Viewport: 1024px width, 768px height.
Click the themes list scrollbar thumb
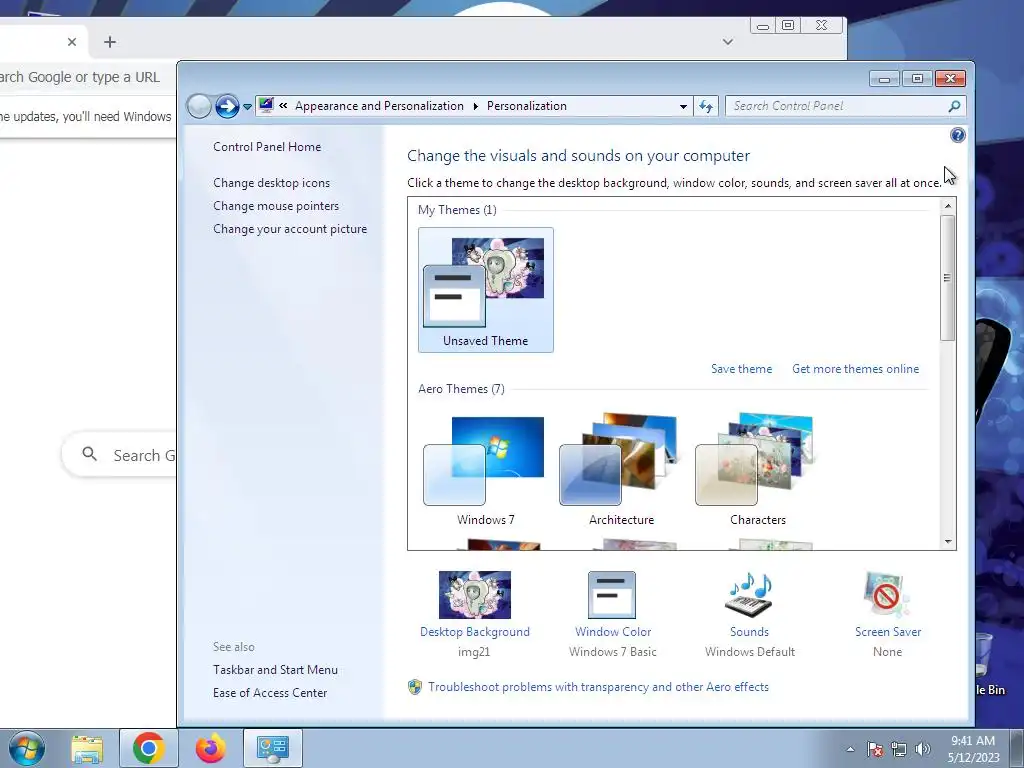coord(948,278)
